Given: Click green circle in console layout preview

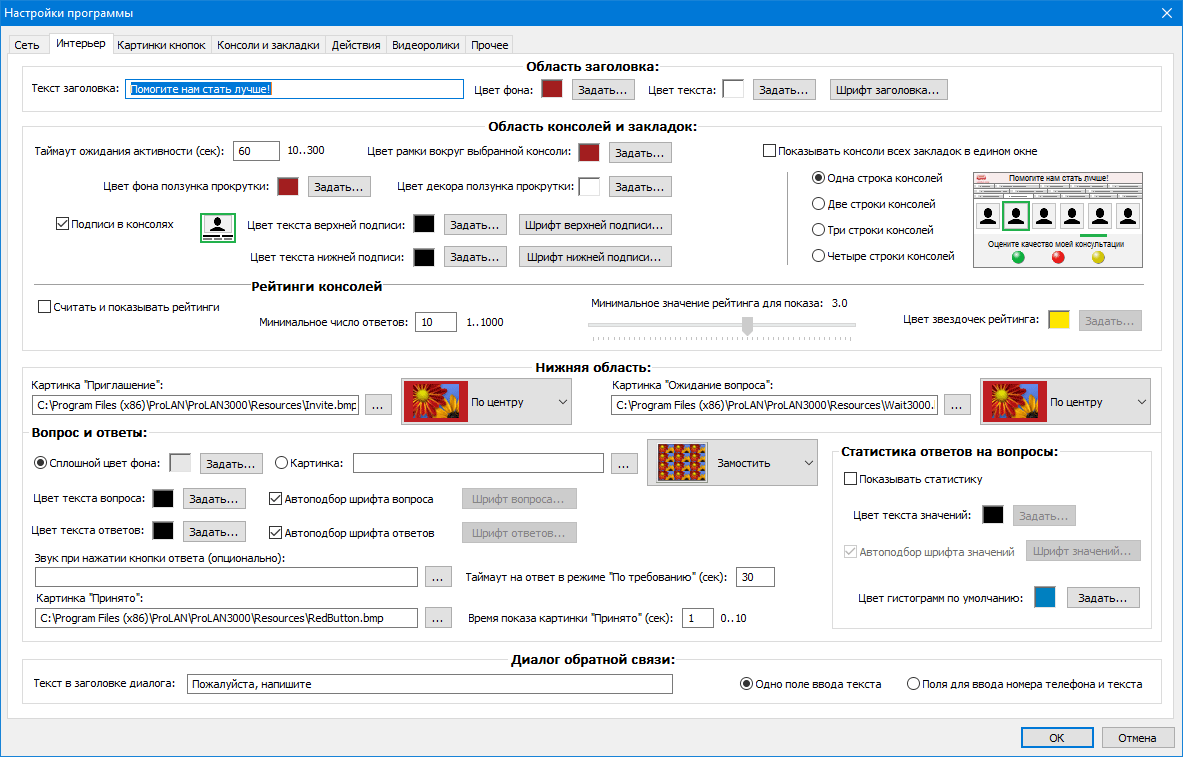Looking at the screenshot, I should coord(1018,257).
